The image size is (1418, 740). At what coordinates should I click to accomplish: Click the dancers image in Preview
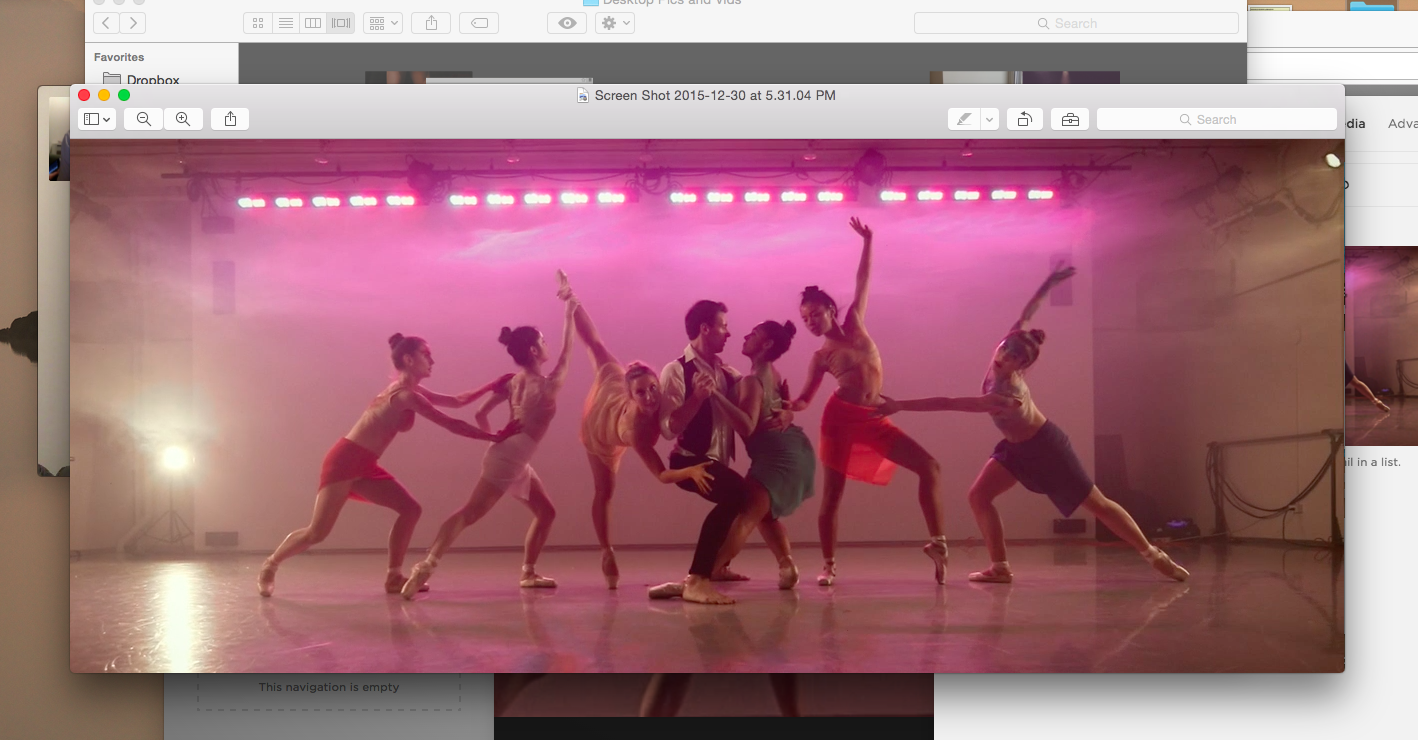coord(707,405)
